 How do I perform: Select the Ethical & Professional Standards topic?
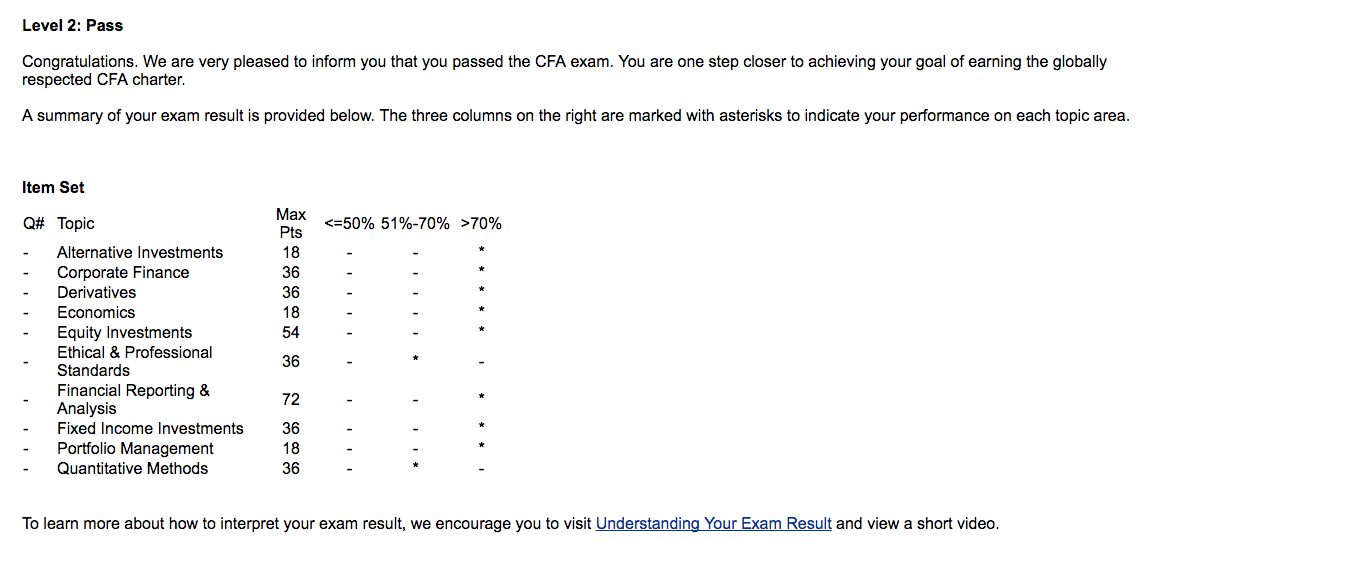click(134, 361)
